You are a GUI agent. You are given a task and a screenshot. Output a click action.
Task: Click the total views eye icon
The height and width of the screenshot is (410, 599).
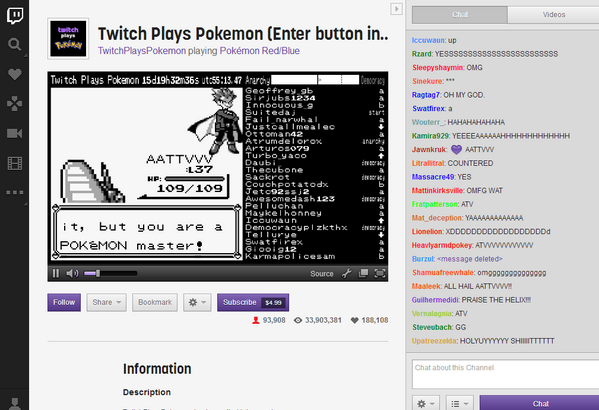coord(298,320)
